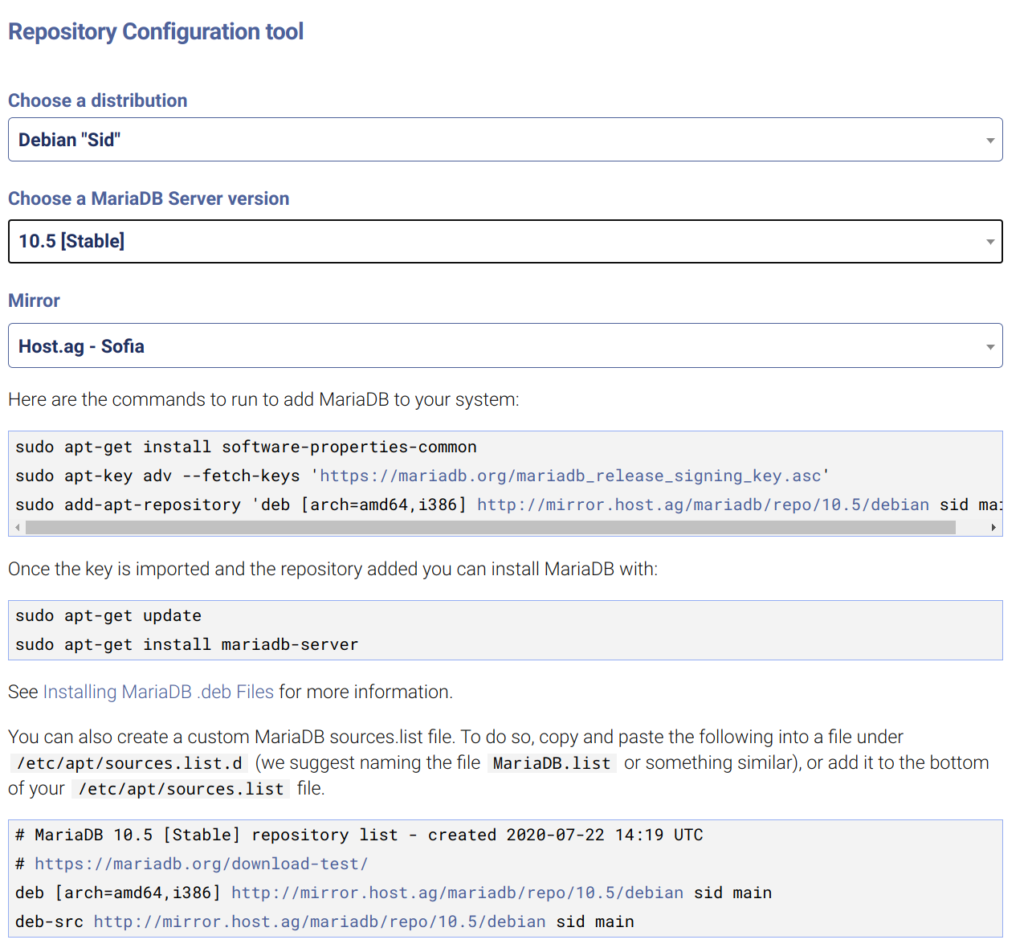Click the horizontal scrollbar thumb in the commands box
Image resolution: width=1024 pixels, height=952 pixels.
click(x=490, y=527)
